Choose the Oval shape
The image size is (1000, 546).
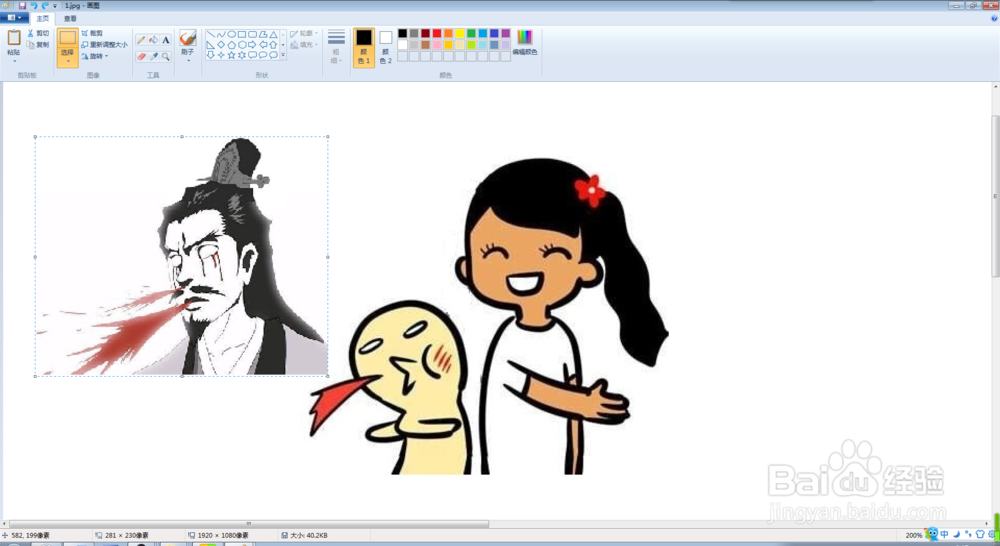click(232, 34)
